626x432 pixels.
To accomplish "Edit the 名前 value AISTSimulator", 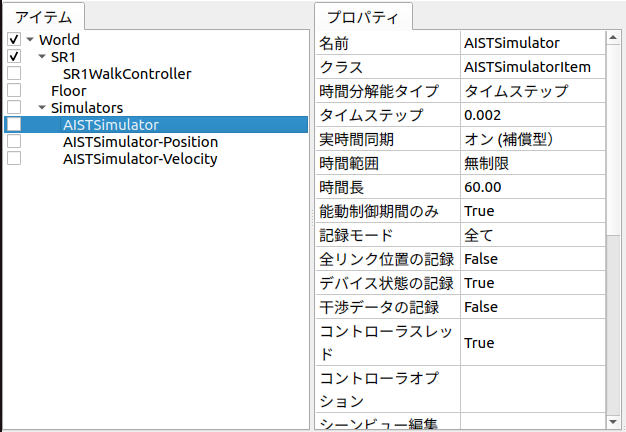I will point(533,43).
